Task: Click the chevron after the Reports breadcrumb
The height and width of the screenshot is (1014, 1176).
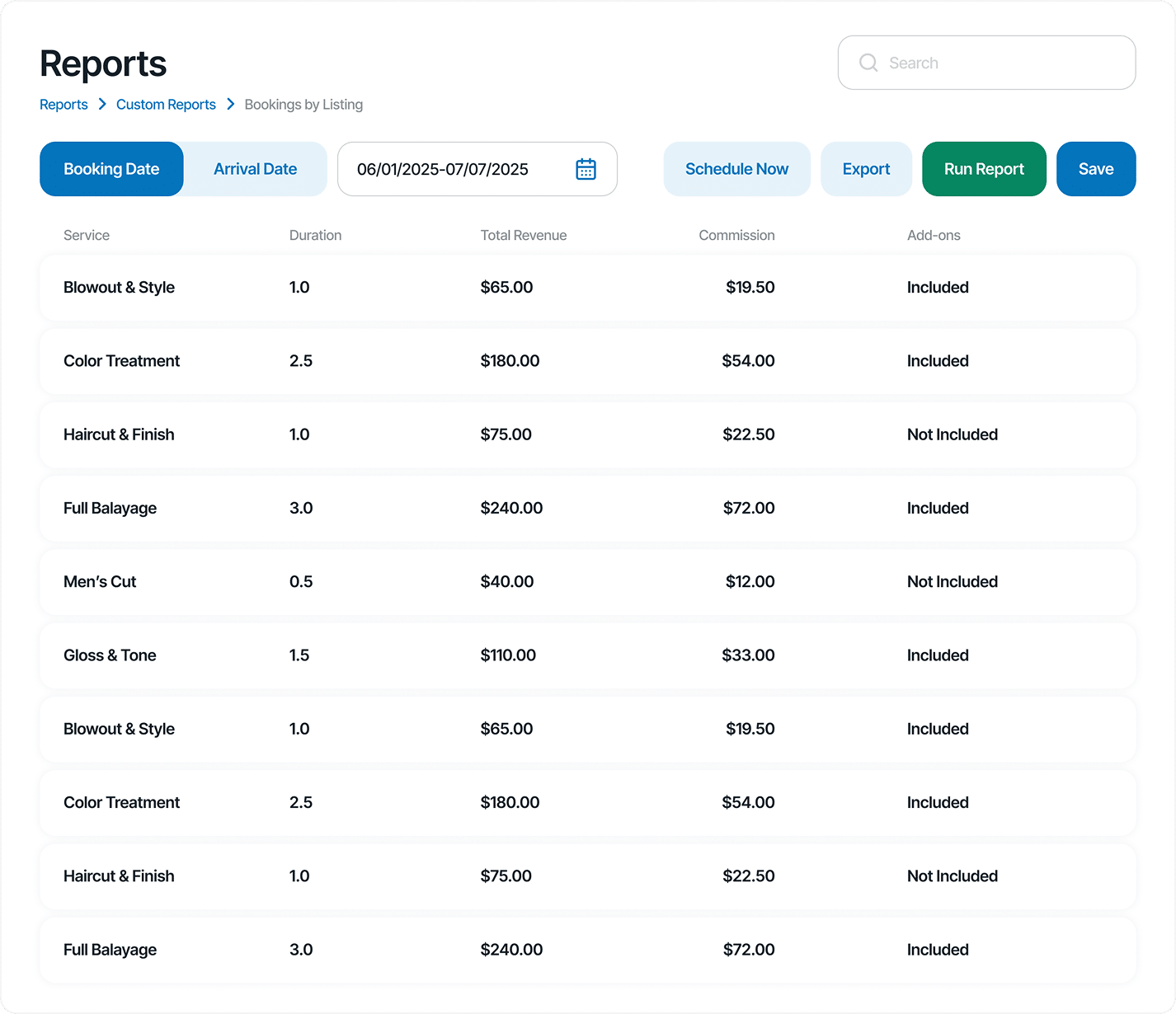Action: [102, 104]
